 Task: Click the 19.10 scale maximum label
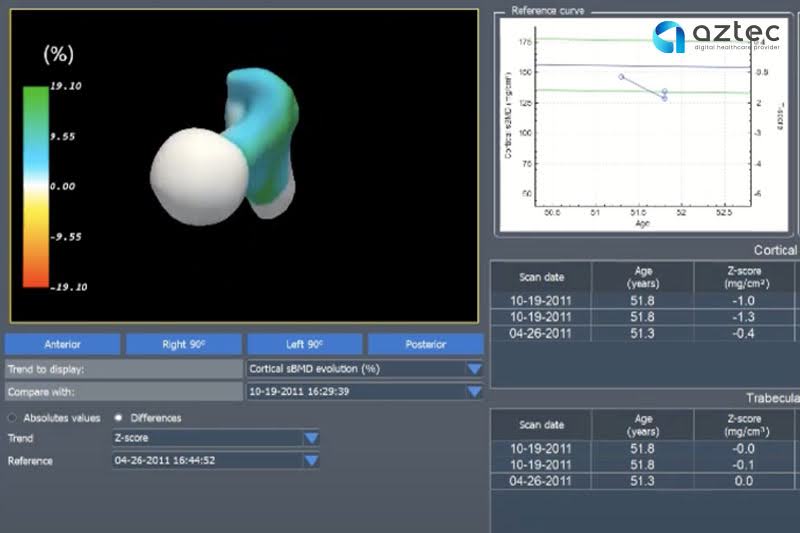pyautogui.click(x=66, y=86)
